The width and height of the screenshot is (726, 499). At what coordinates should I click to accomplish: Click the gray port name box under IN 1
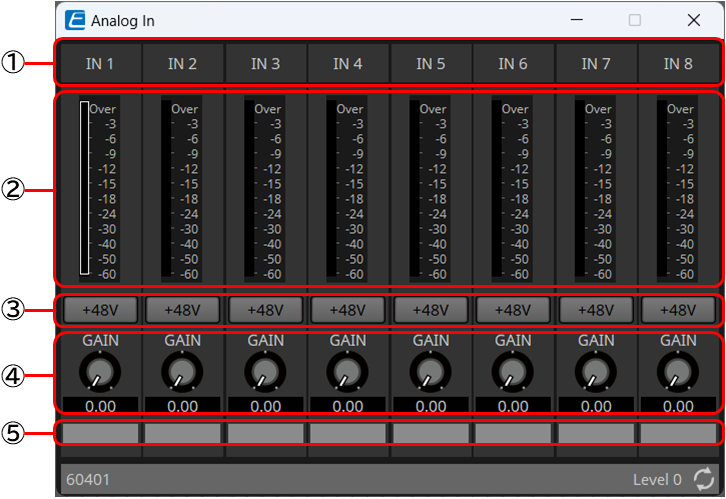100,433
